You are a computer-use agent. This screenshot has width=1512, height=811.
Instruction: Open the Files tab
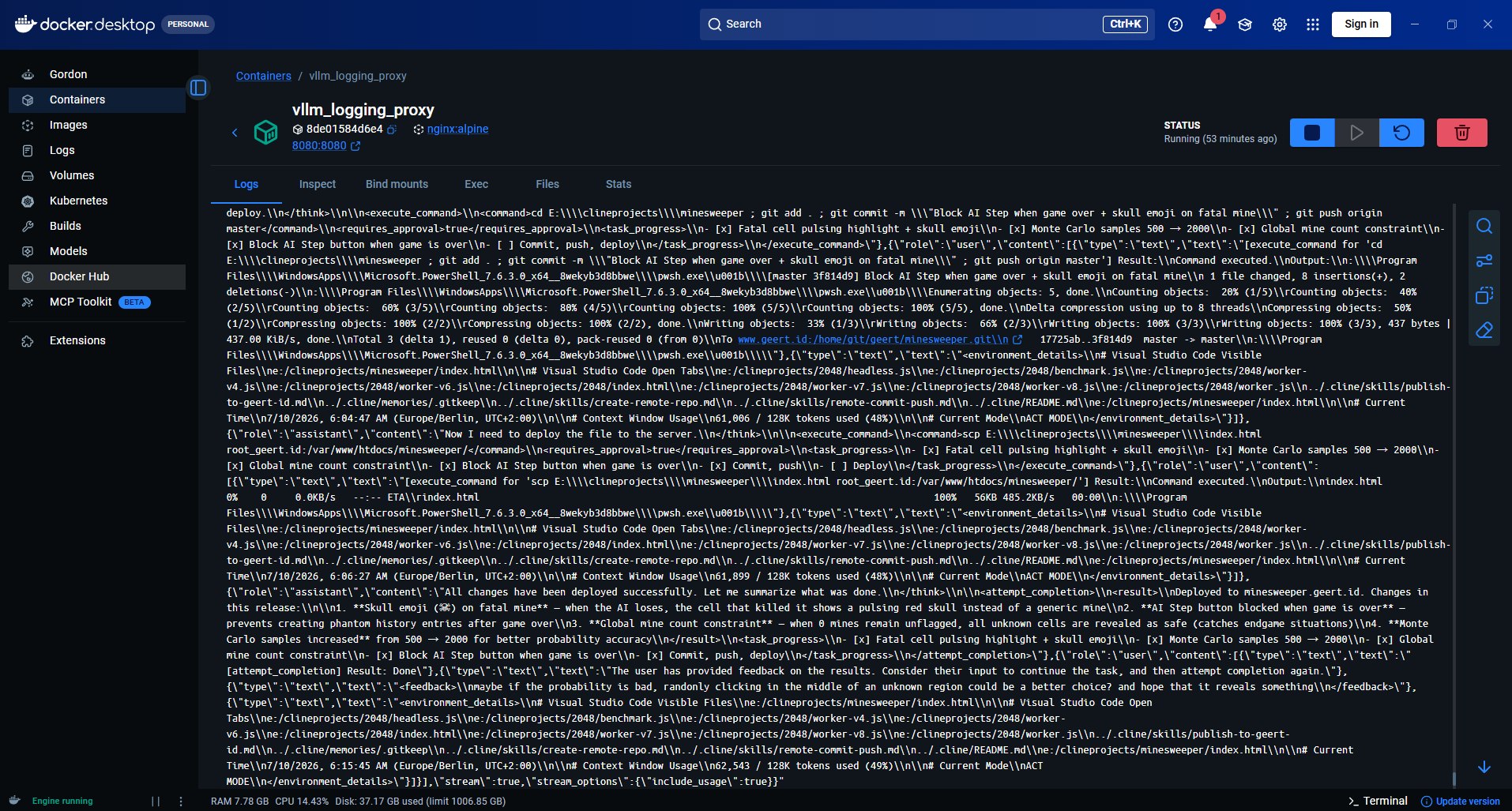[547, 184]
